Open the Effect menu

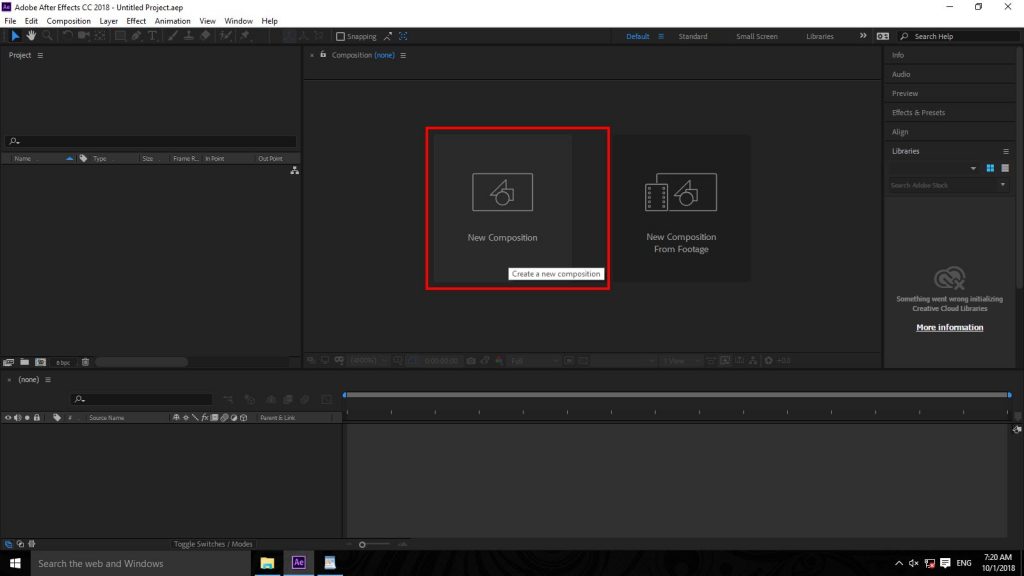(136, 21)
